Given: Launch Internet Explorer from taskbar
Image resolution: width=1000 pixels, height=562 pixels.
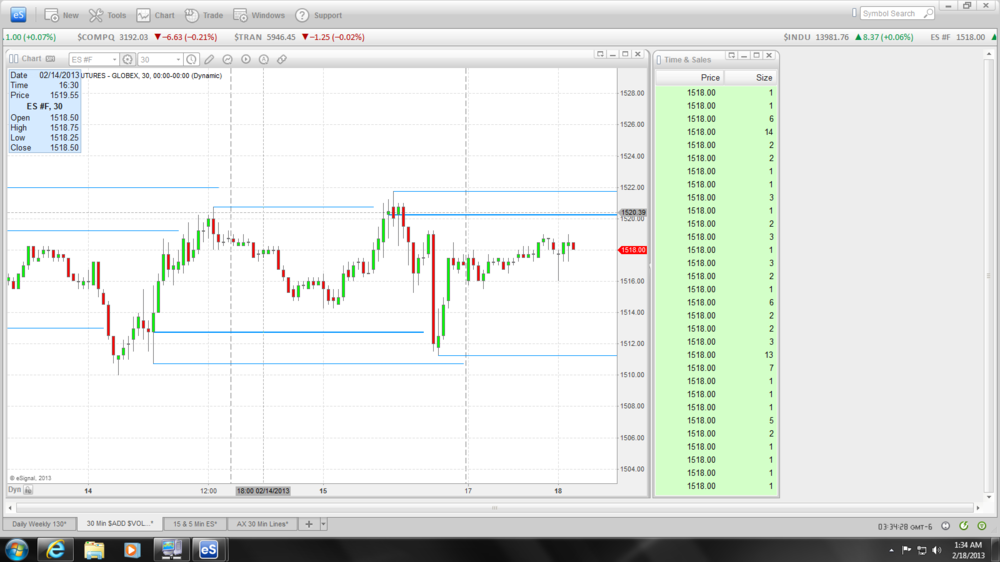Looking at the screenshot, I should (55, 549).
